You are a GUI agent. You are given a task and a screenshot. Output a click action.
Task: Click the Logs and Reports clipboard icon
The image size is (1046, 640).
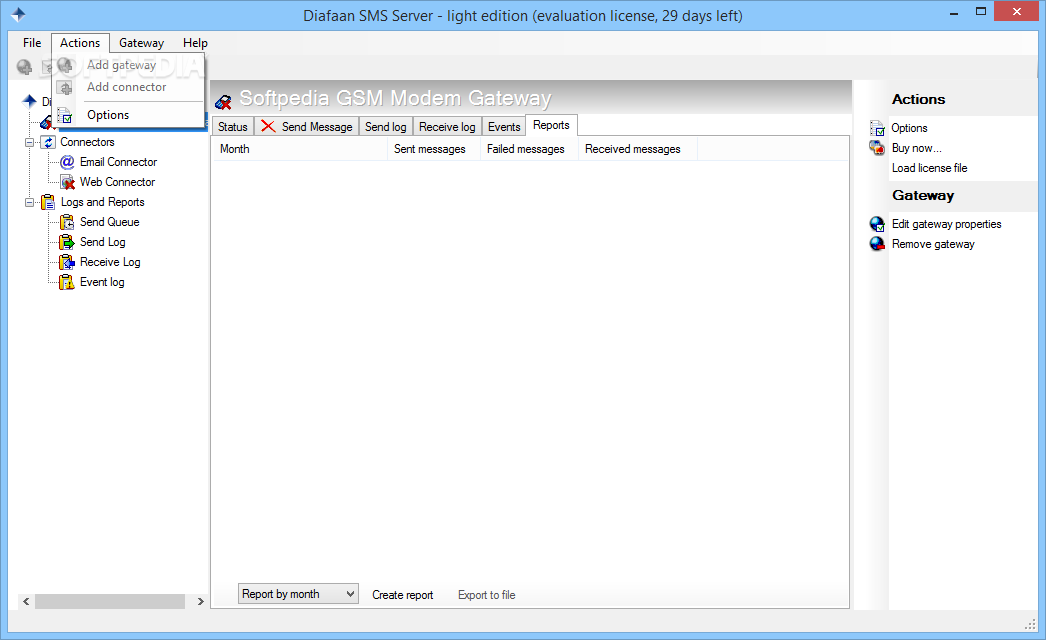[48, 202]
